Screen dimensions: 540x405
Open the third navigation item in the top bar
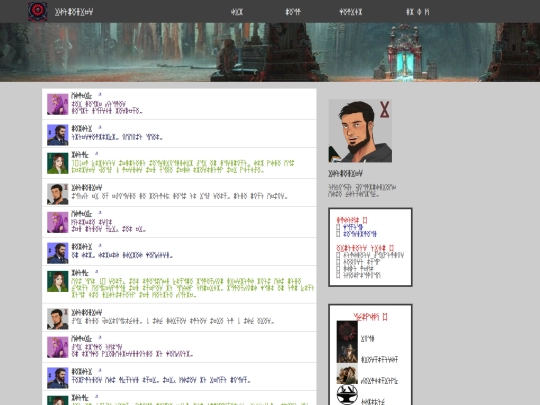click(x=351, y=12)
